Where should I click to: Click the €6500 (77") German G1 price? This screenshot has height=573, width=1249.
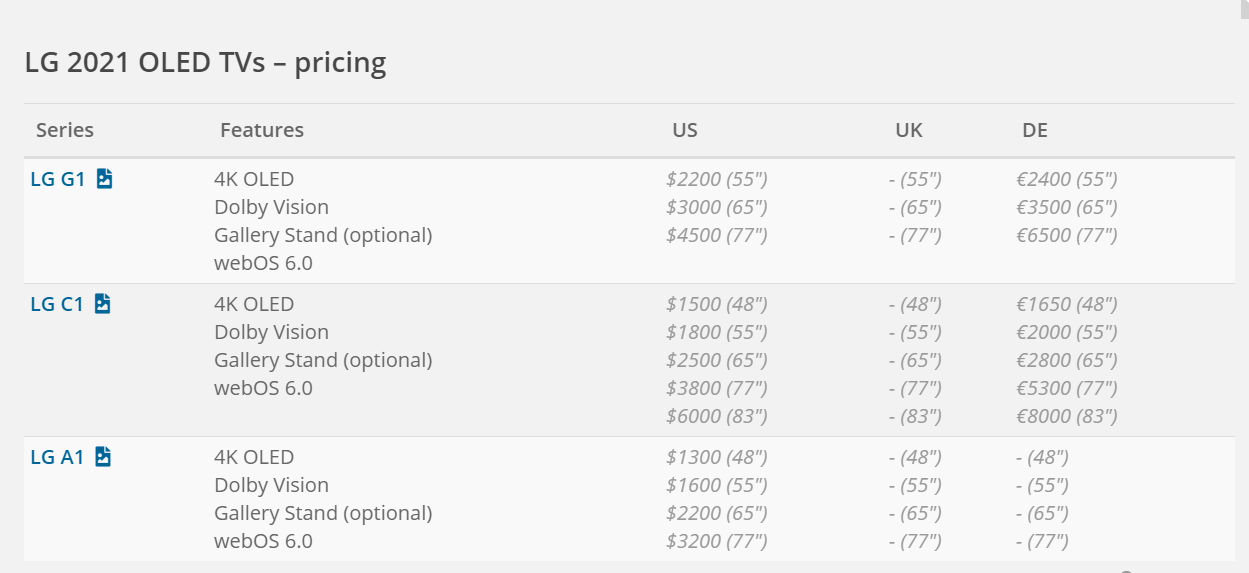(x=1067, y=236)
